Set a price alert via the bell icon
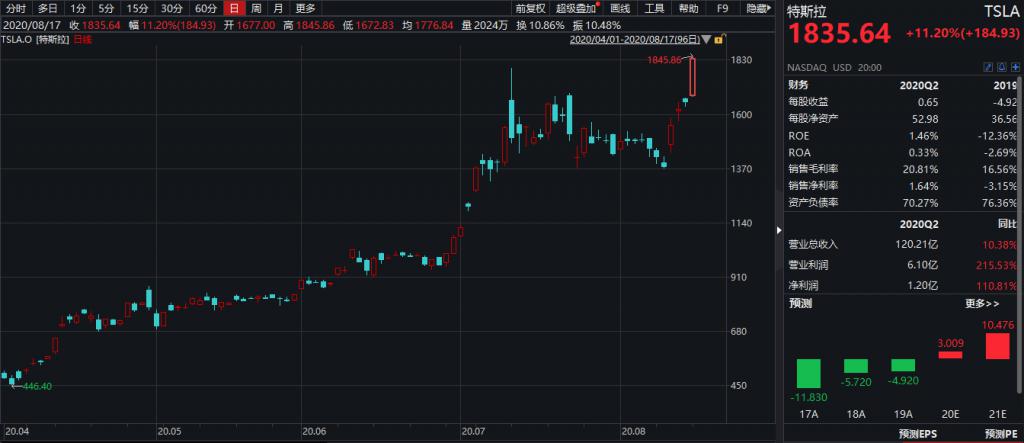The width and height of the screenshot is (1024, 443). click(x=1004, y=67)
